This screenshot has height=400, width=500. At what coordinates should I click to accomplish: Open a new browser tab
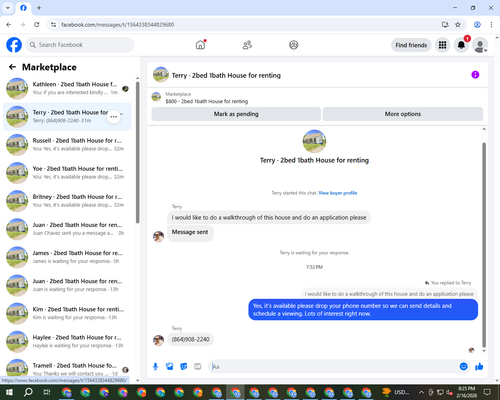coord(39,8)
